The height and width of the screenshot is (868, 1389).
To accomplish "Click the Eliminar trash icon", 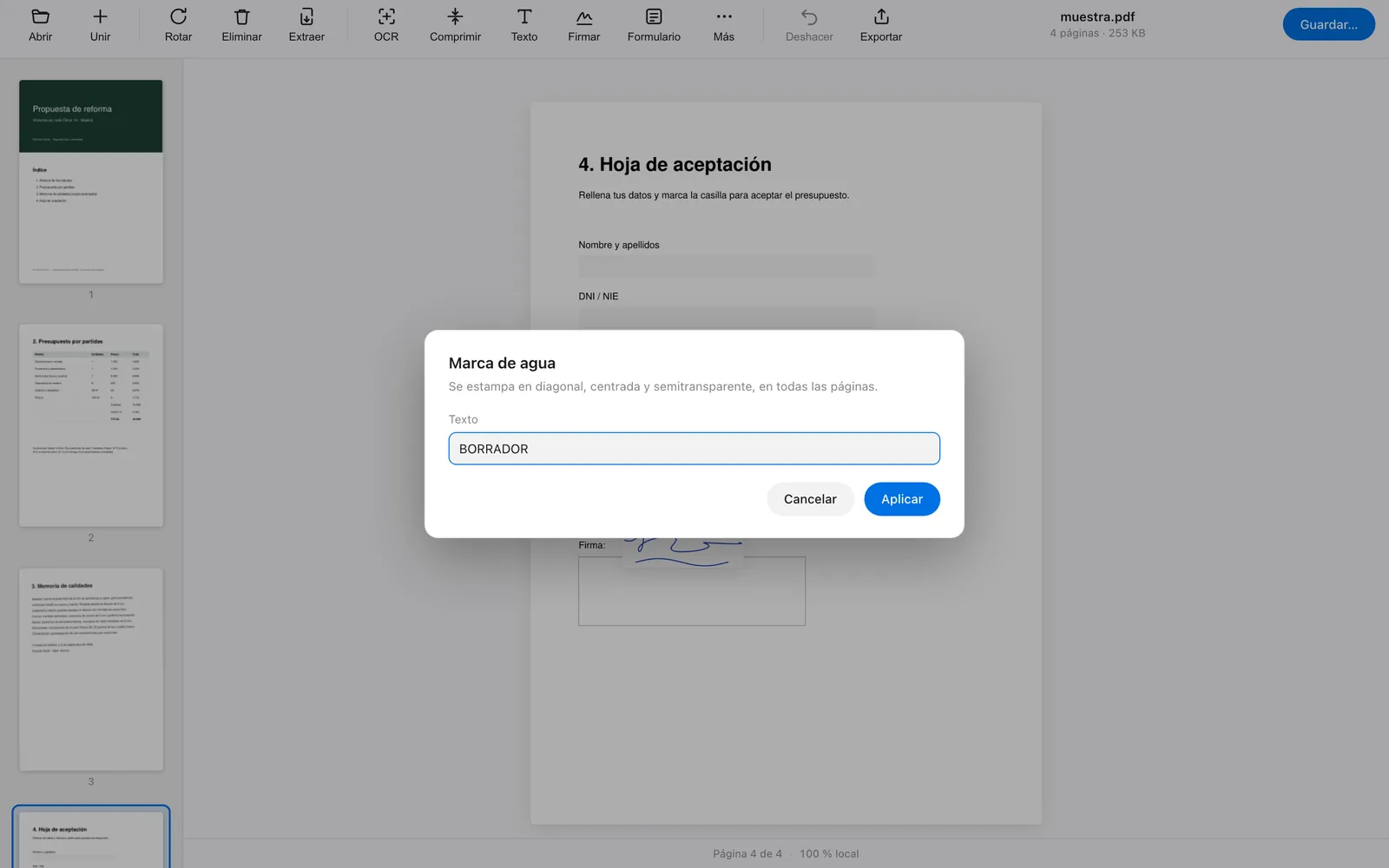I will [241, 16].
